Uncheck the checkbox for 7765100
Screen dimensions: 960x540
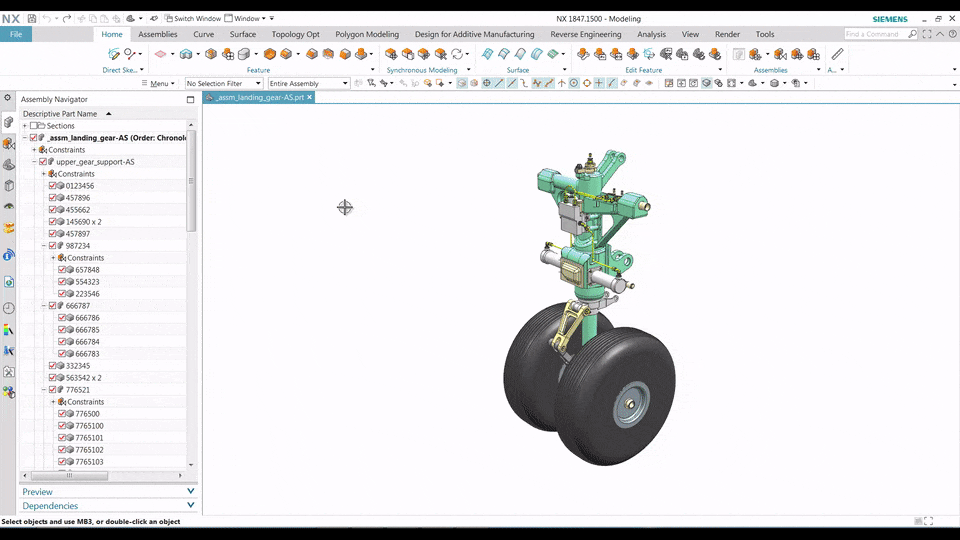tap(62, 426)
